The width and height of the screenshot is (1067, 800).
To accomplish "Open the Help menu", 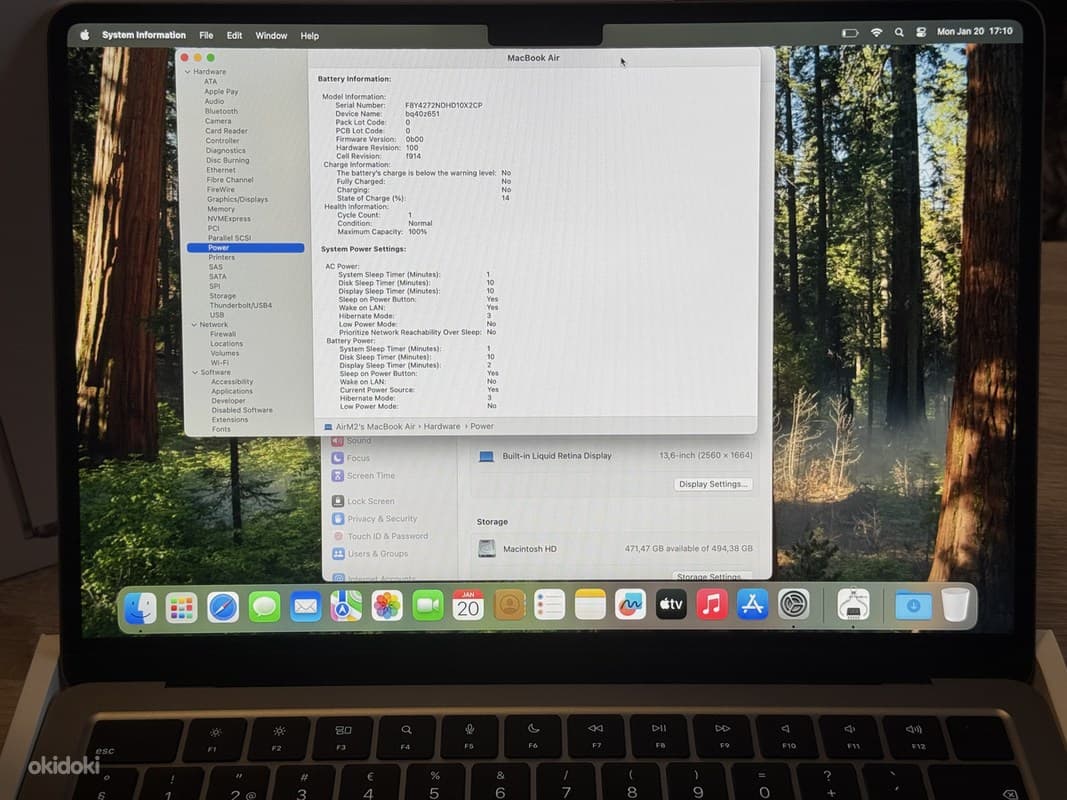I will pyautogui.click(x=310, y=35).
